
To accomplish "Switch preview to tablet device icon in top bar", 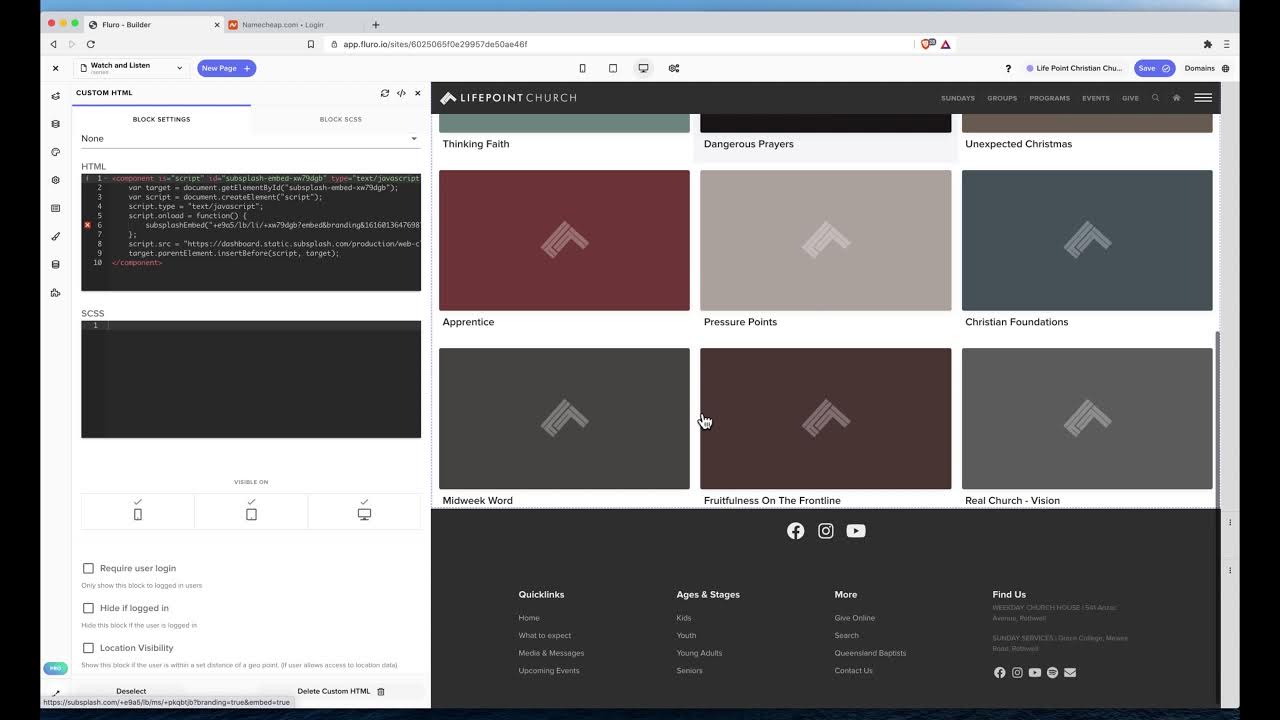I will click(x=613, y=68).
